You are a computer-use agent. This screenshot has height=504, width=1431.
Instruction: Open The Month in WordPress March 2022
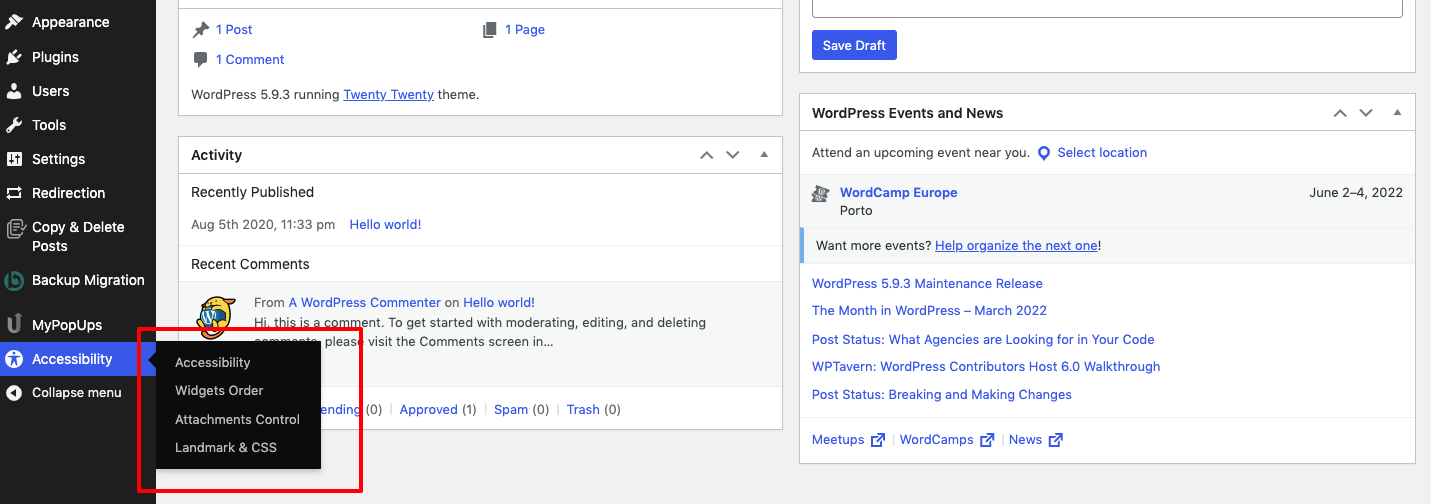tap(929, 311)
